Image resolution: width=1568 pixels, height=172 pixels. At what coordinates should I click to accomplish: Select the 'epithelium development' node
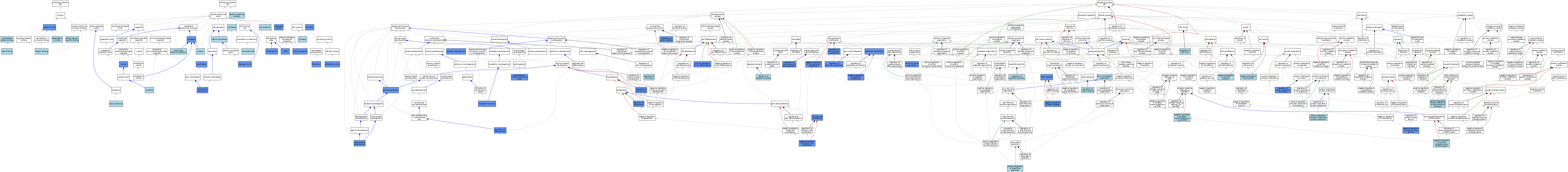[x=560, y=52]
